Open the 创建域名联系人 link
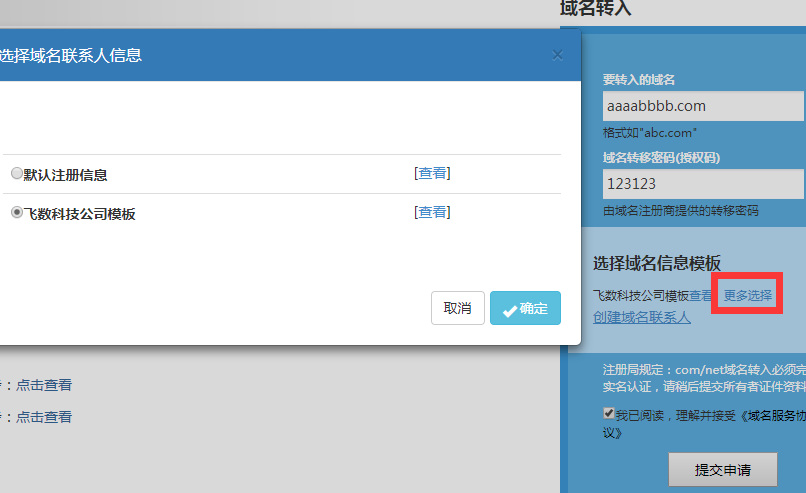Image resolution: width=806 pixels, height=493 pixels. (x=642, y=317)
